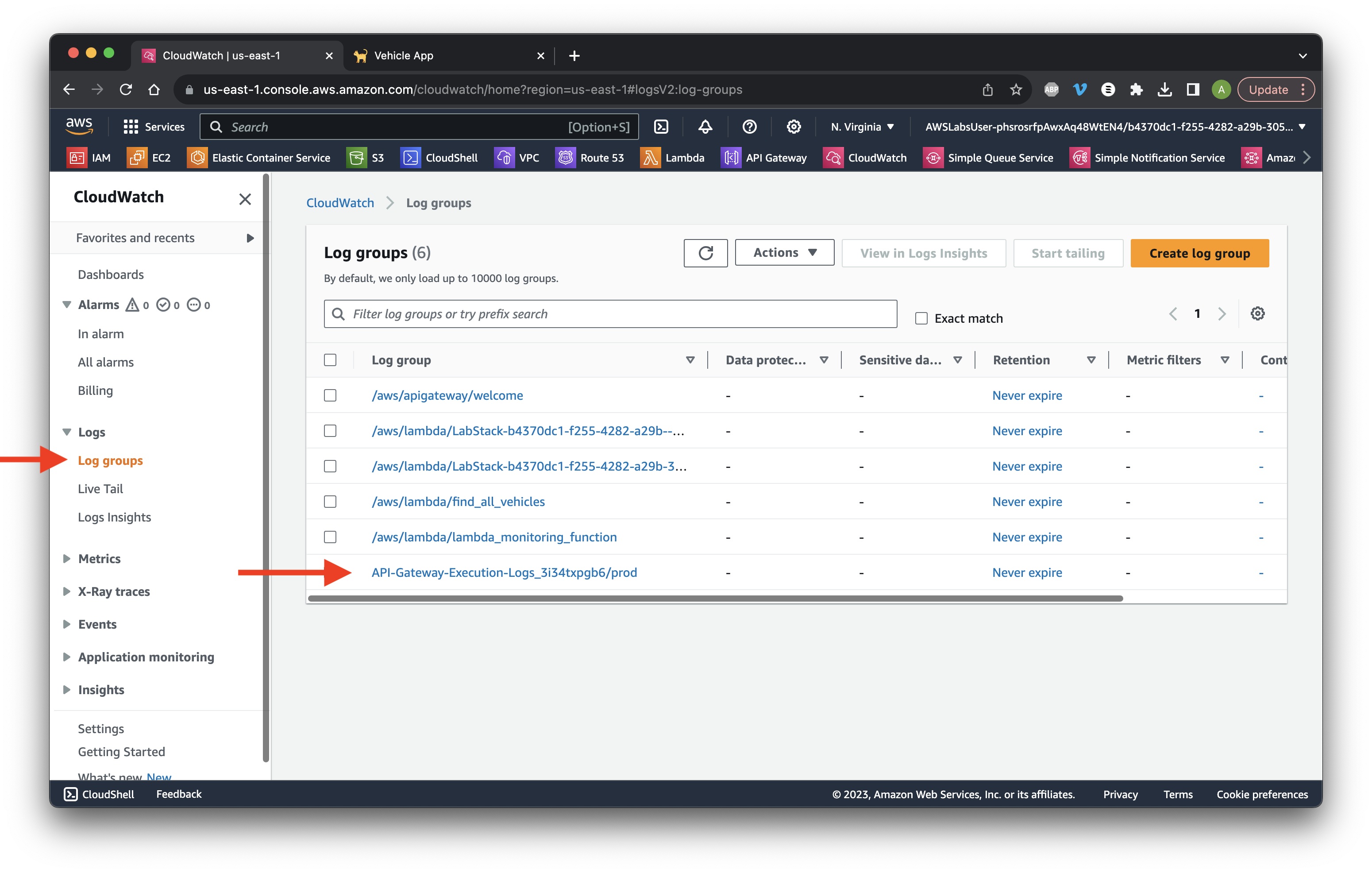The image size is (1372, 873).
Task: Collapse the Alarms section
Action: (x=67, y=305)
